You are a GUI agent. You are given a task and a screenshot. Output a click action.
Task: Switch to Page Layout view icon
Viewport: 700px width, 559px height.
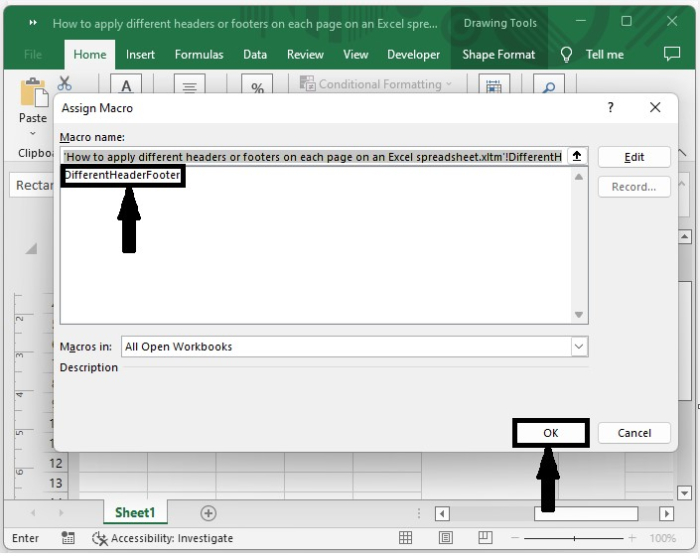(446, 538)
